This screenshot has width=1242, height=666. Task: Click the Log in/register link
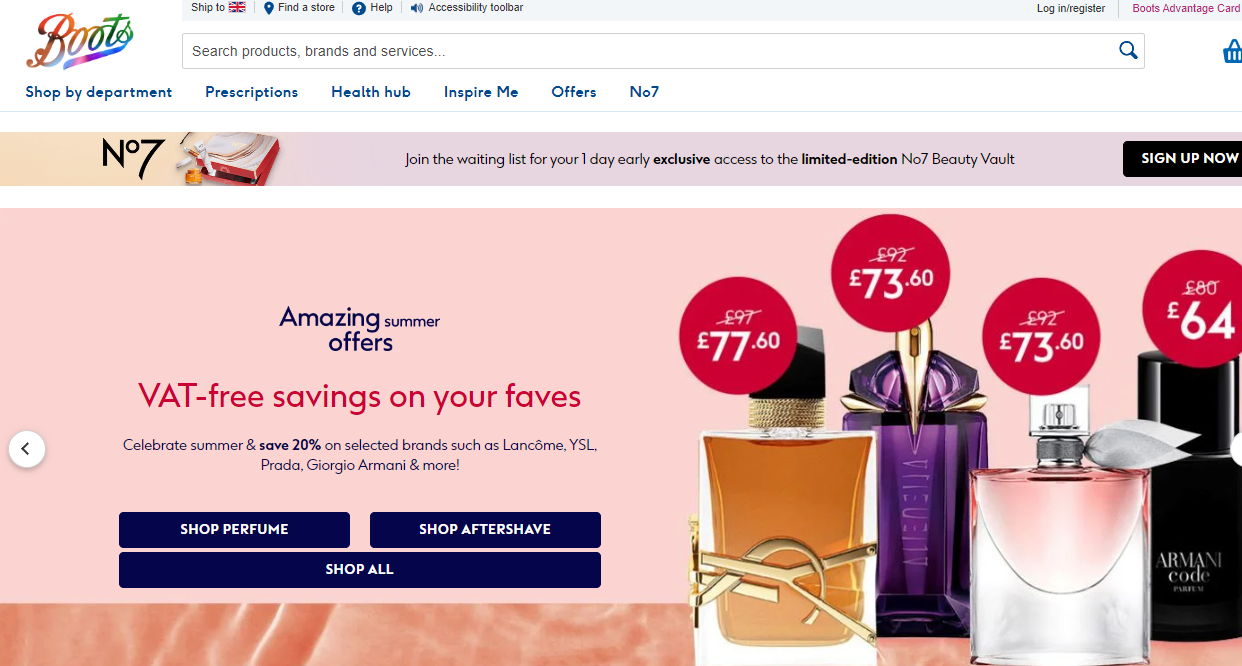[1071, 8]
